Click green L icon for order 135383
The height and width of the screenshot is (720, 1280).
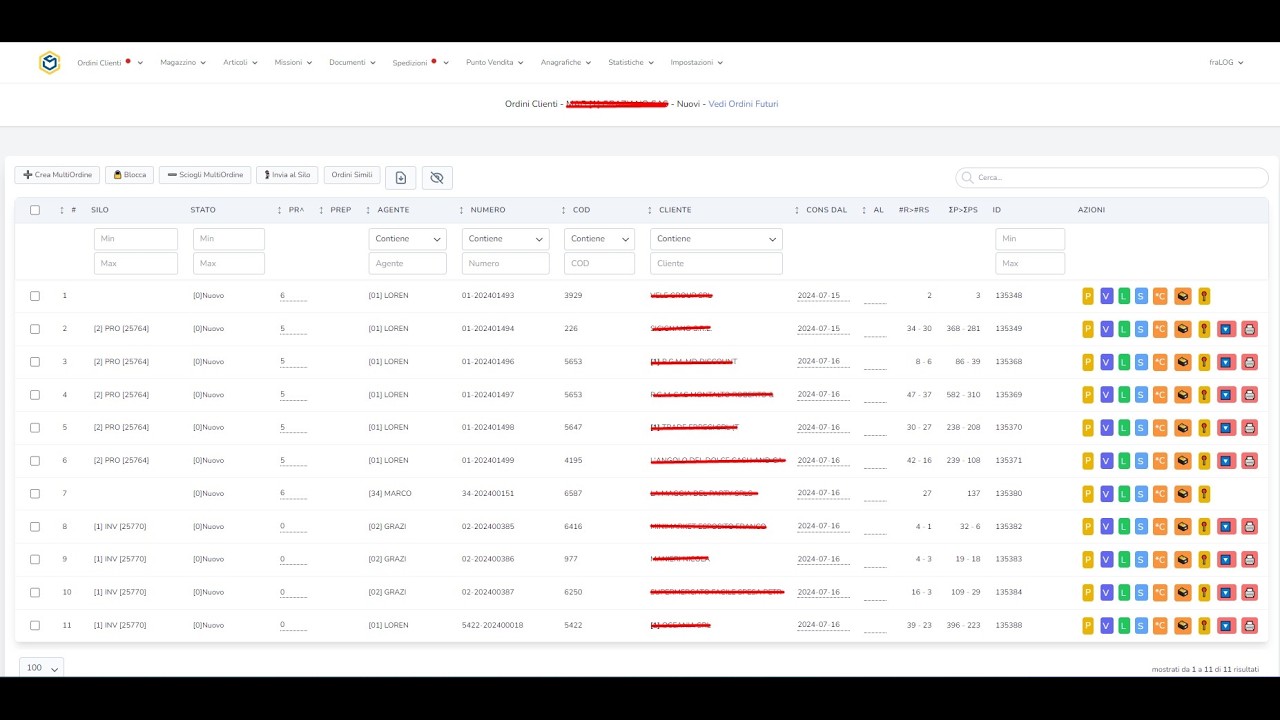(x=1123, y=560)
